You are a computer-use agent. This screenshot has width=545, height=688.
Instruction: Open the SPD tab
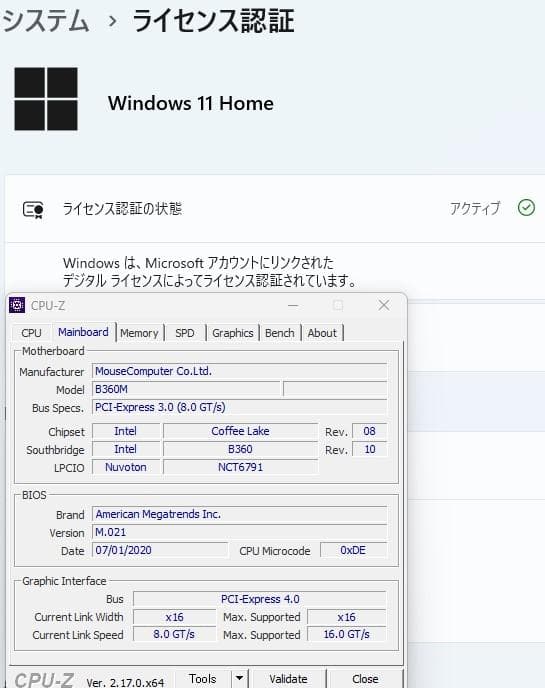[185, 333]
